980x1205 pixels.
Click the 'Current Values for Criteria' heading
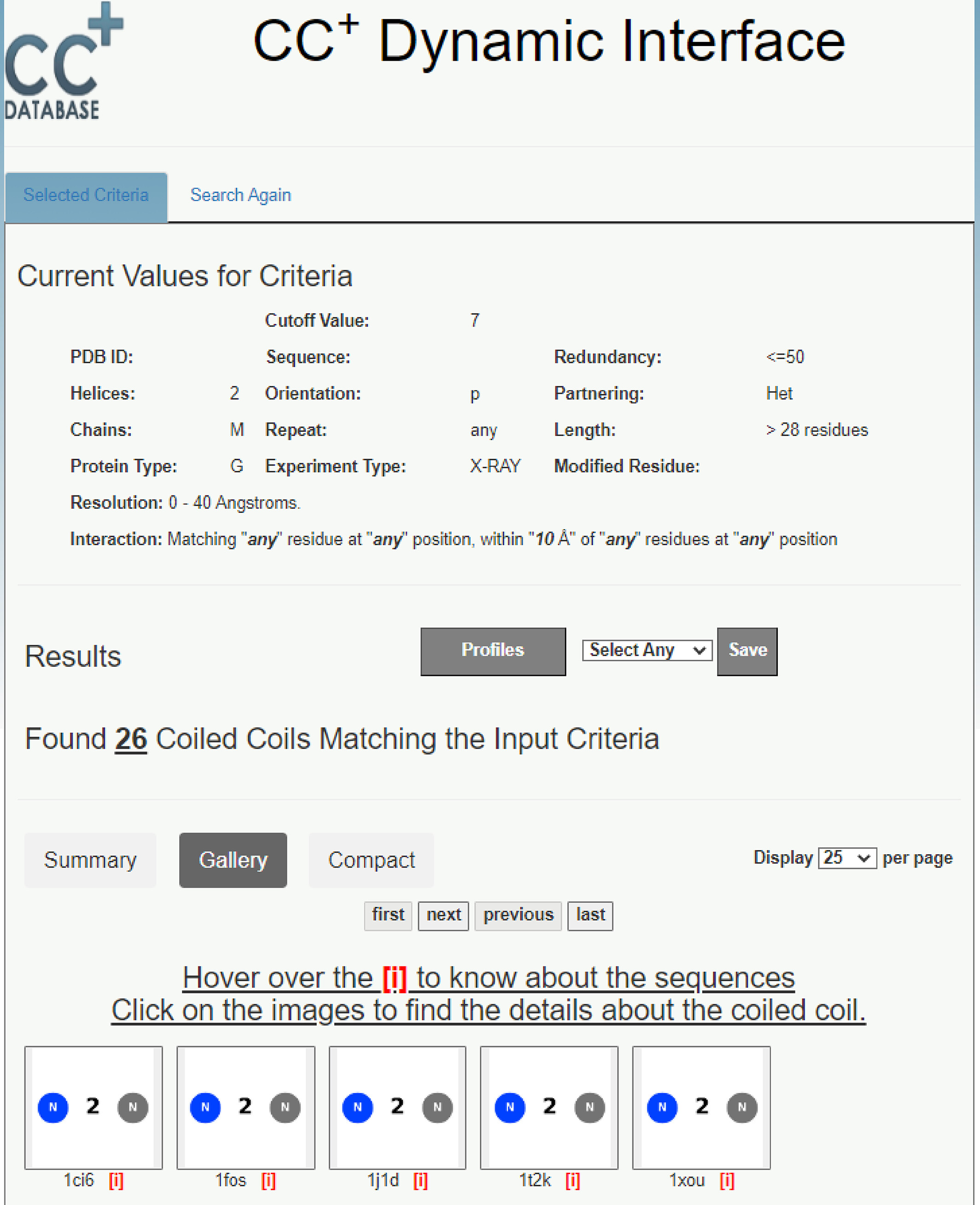(185, 277)
